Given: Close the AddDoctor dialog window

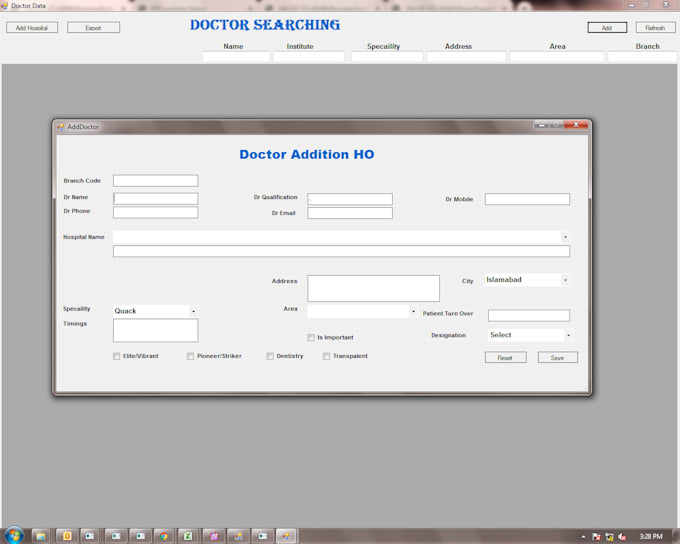Looking at the screenshot, I should [576, 125].
